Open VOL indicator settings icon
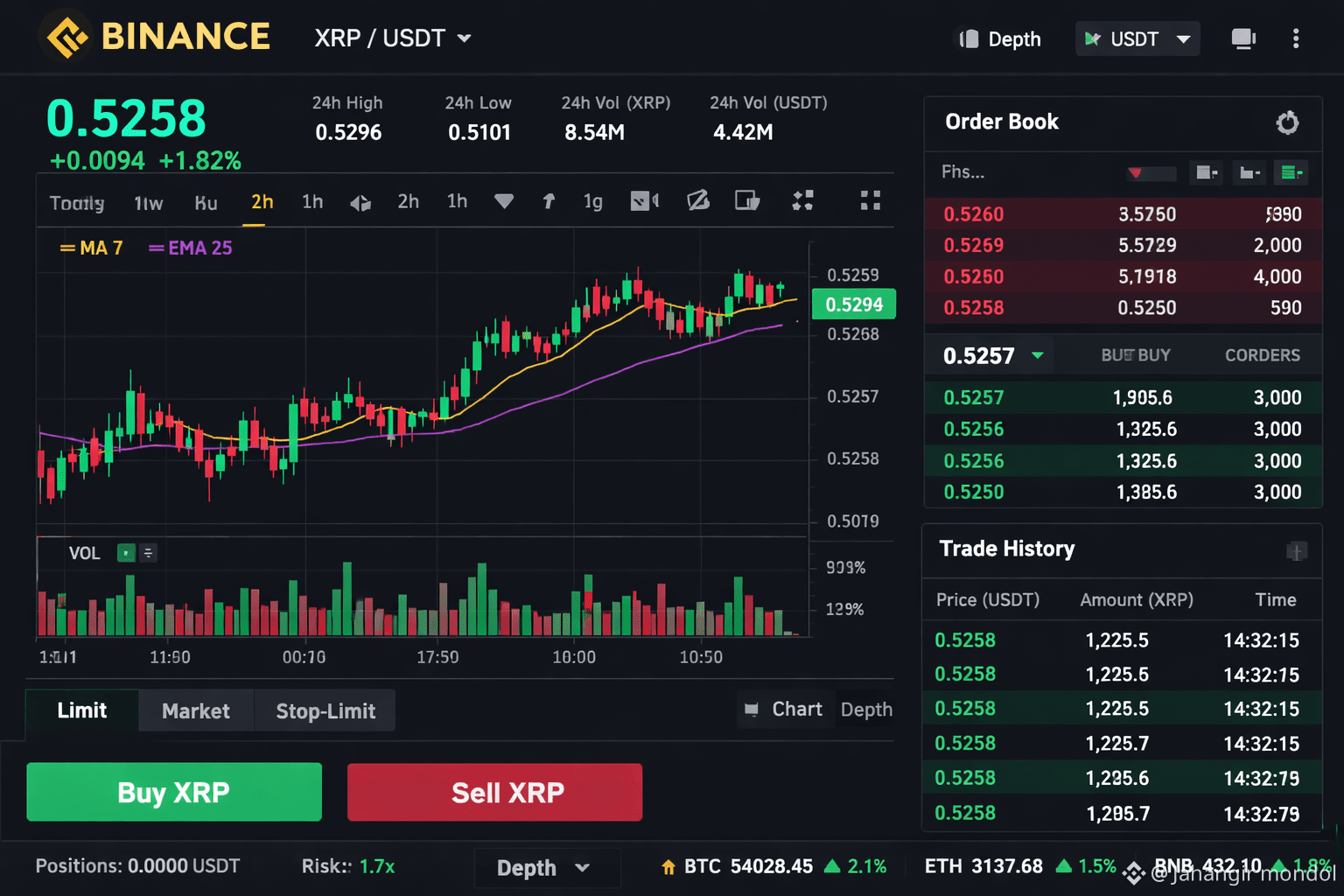The height and width of the screenshot is (896, 1344). [149, 553]
